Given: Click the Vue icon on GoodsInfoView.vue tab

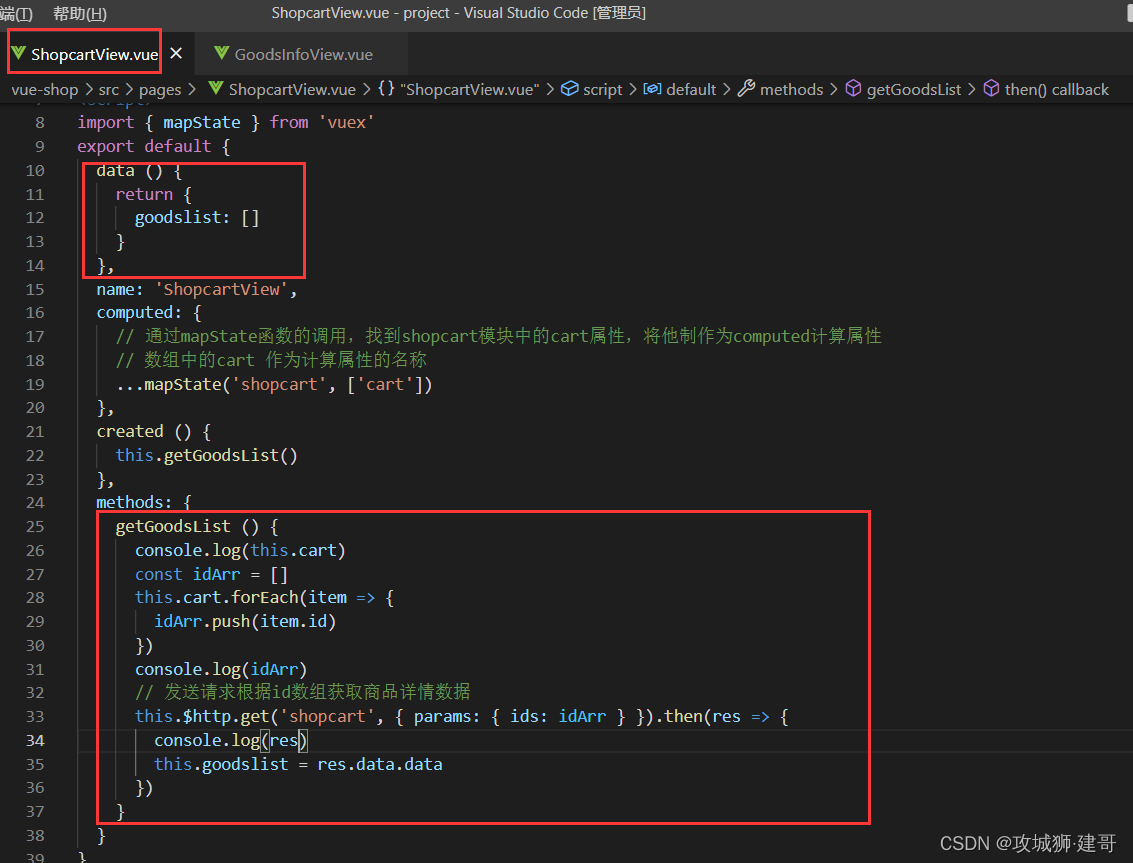Looking at the screenshot, I should click(x=221, y=53).
